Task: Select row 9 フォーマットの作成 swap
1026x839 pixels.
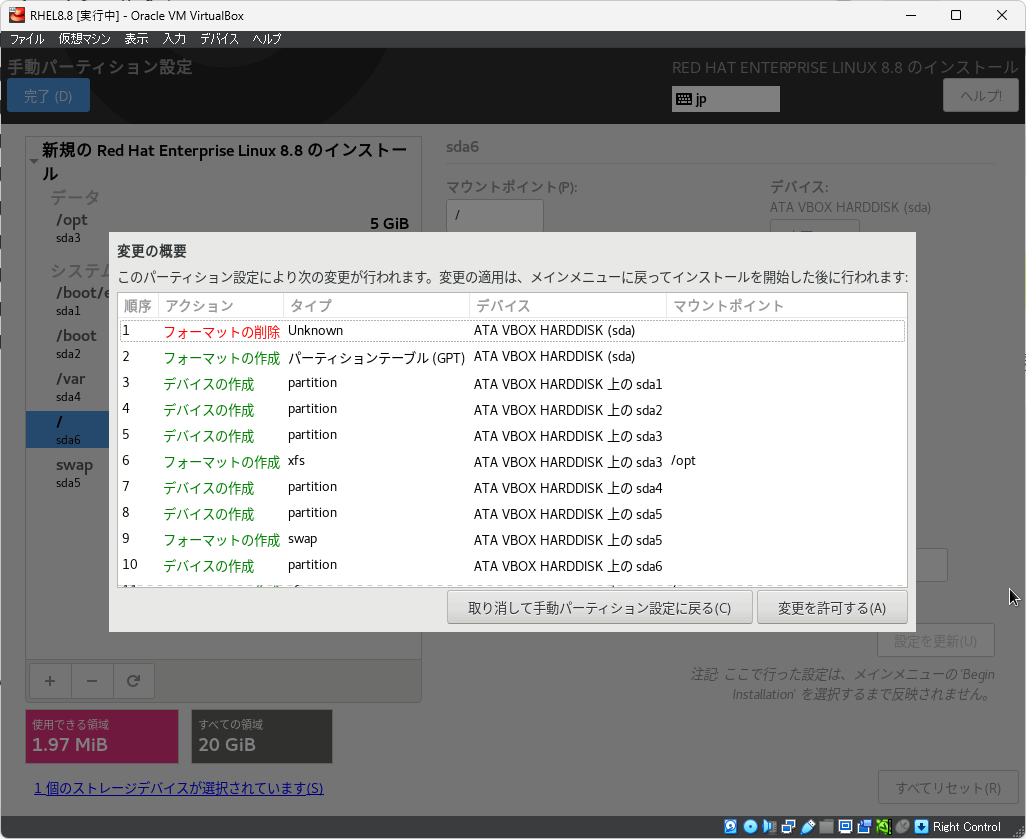Action: click(x=512, y=540)
